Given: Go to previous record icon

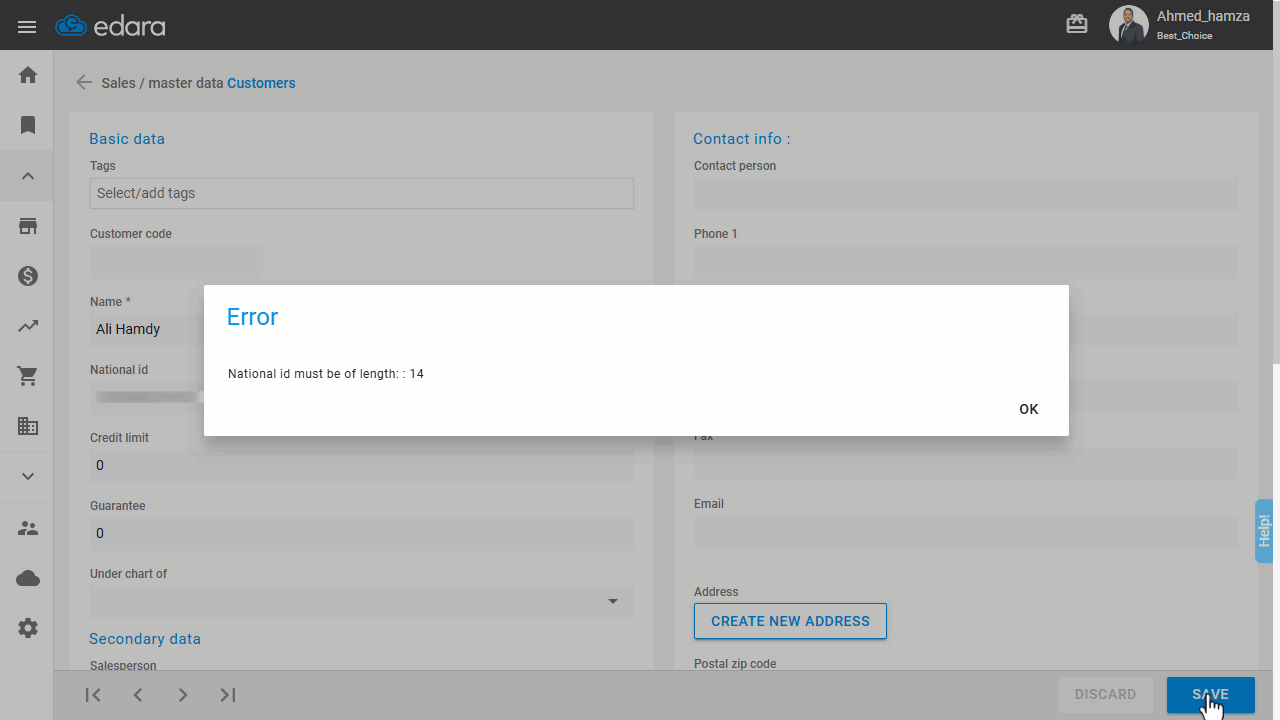Looking at the screenshot, I should point(138,695).
